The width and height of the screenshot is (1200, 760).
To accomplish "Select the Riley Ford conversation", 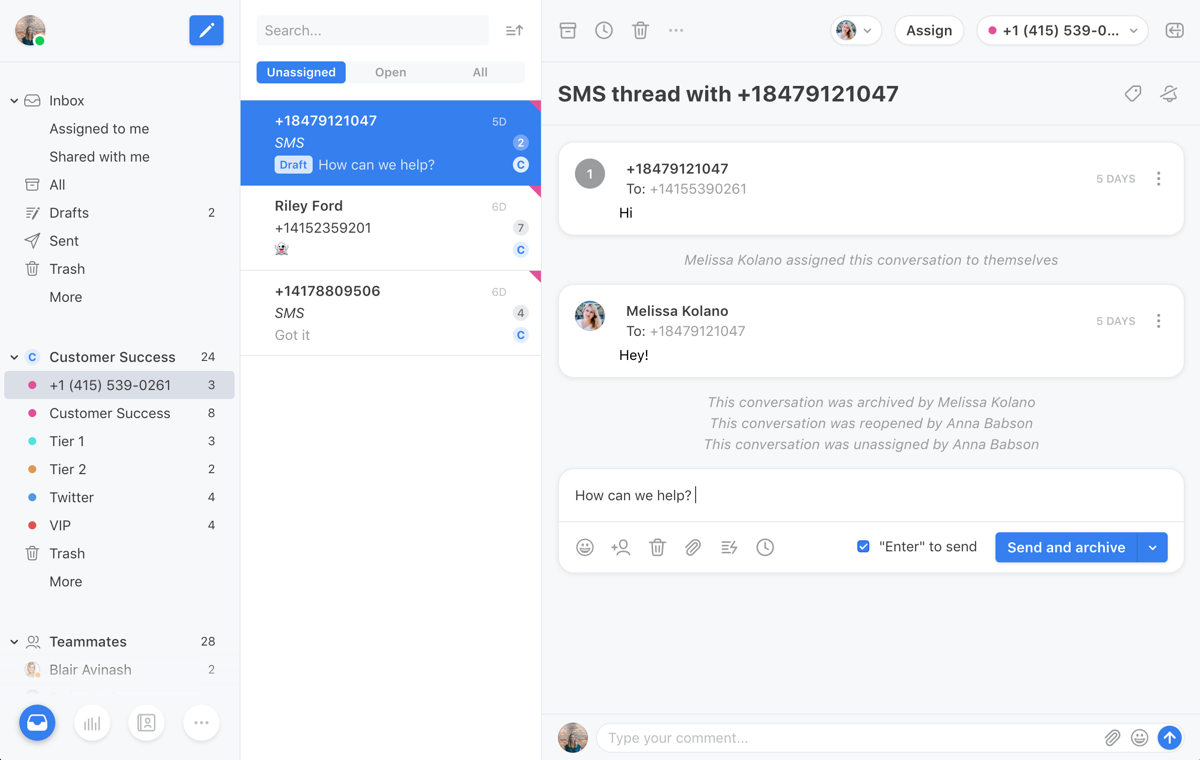I will pyautogui.click(x=390, y=228).
